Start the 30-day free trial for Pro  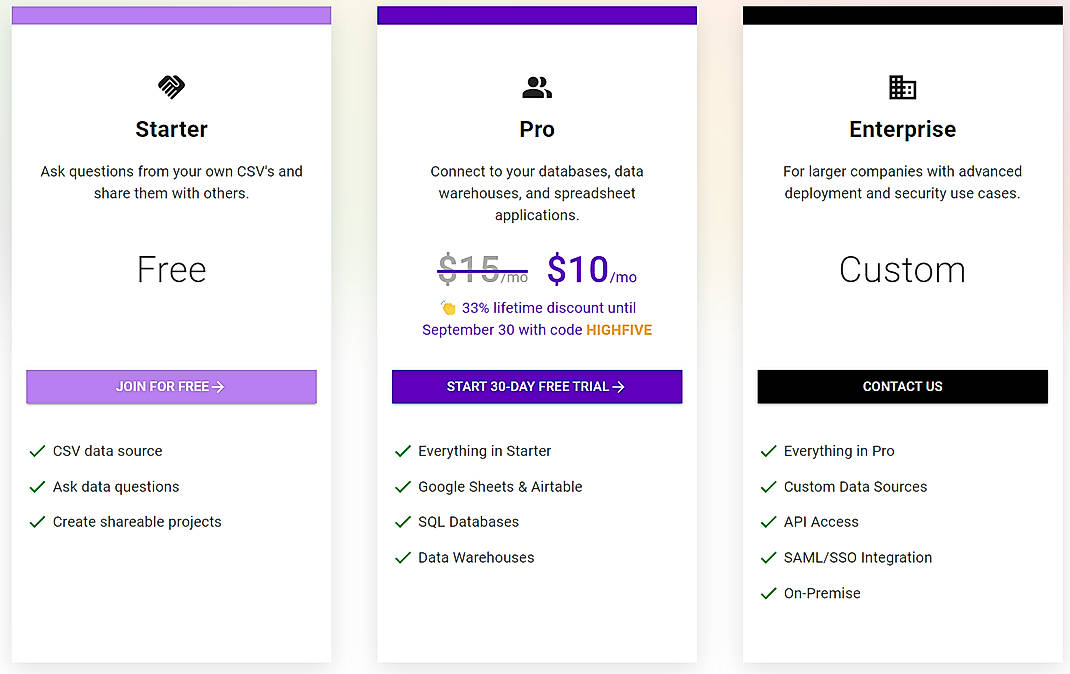click(x=536, y=387)
